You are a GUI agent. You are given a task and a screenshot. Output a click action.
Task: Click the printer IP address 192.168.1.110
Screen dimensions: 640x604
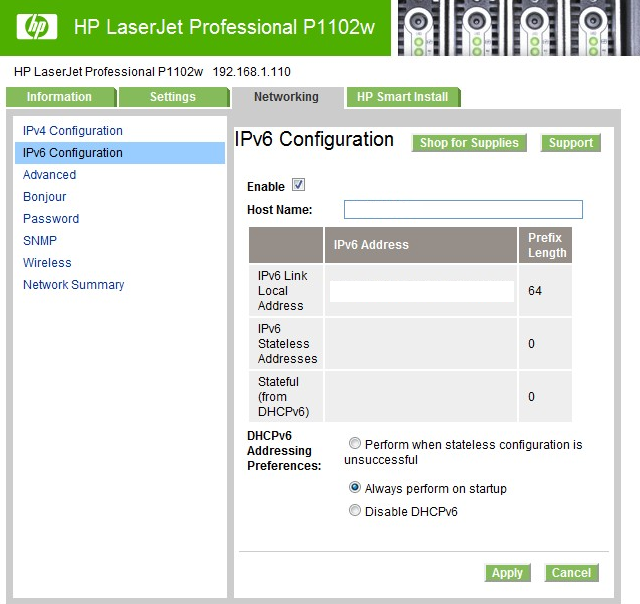(251, 72)
